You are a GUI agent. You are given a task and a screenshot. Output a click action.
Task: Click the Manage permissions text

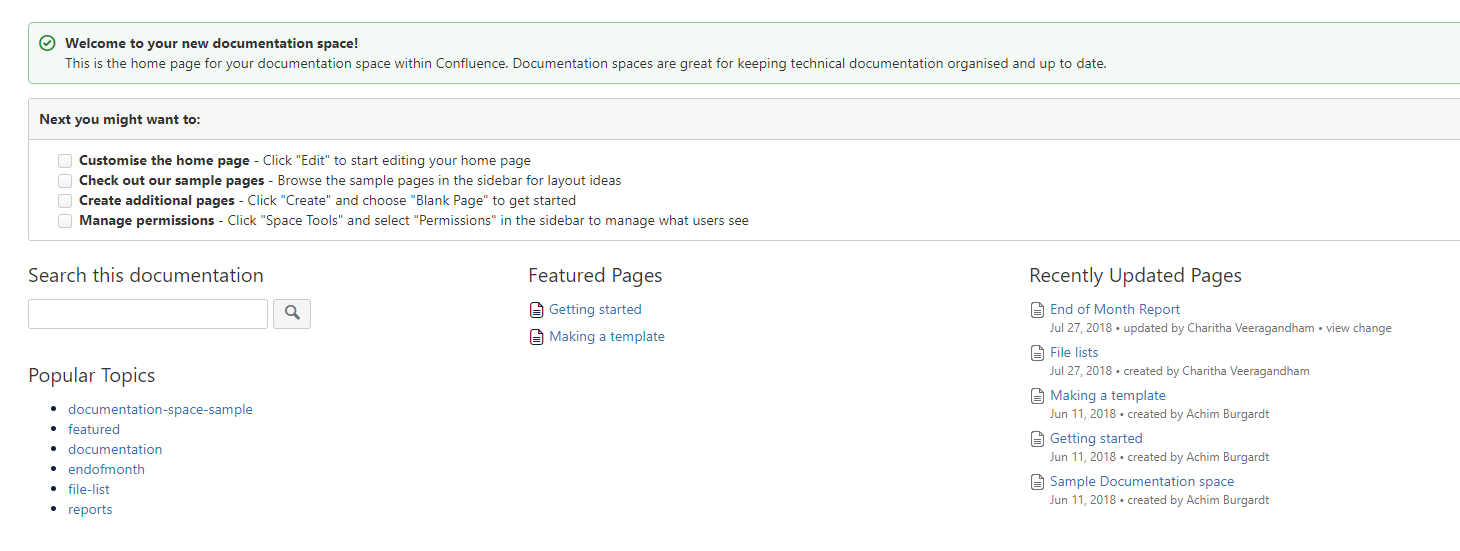point(147,221)
